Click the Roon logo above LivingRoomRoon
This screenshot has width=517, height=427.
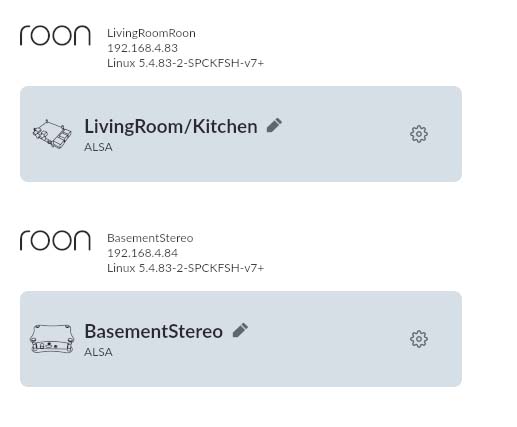pos(55,35)
